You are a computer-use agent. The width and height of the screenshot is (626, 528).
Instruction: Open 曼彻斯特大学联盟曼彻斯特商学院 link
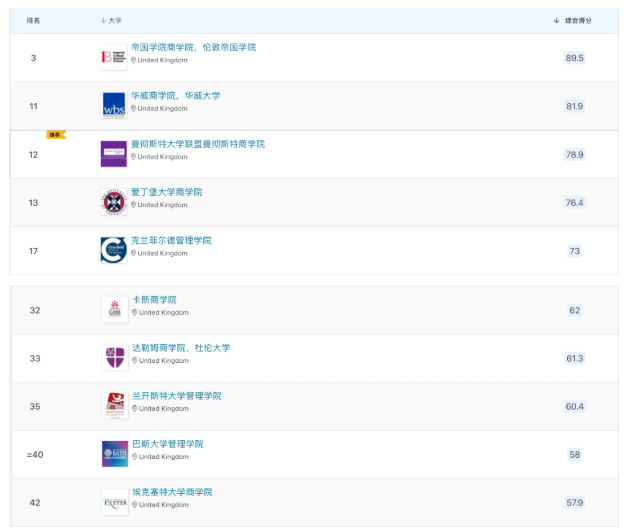[198, 144]
